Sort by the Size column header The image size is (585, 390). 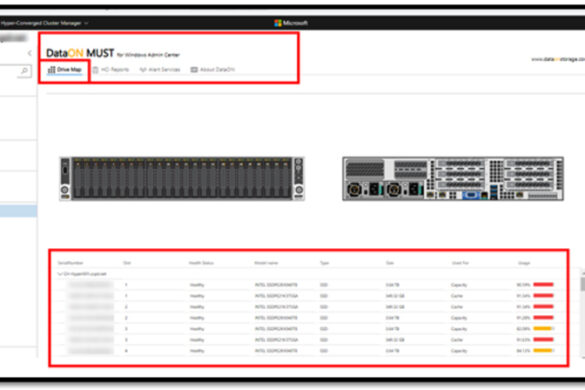(390, 263)
